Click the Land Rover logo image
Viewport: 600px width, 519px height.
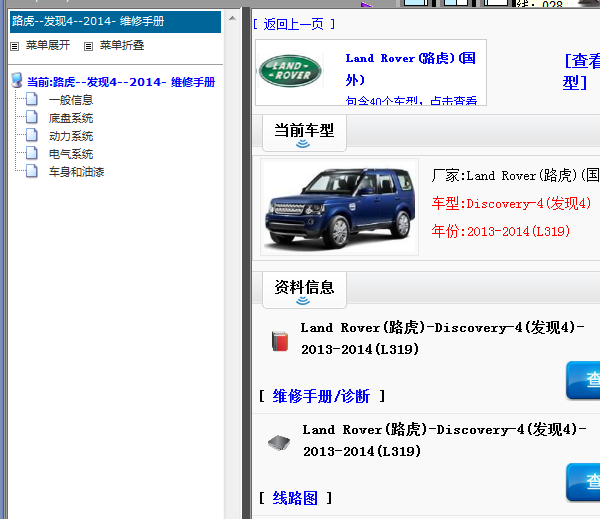[290, 71]
